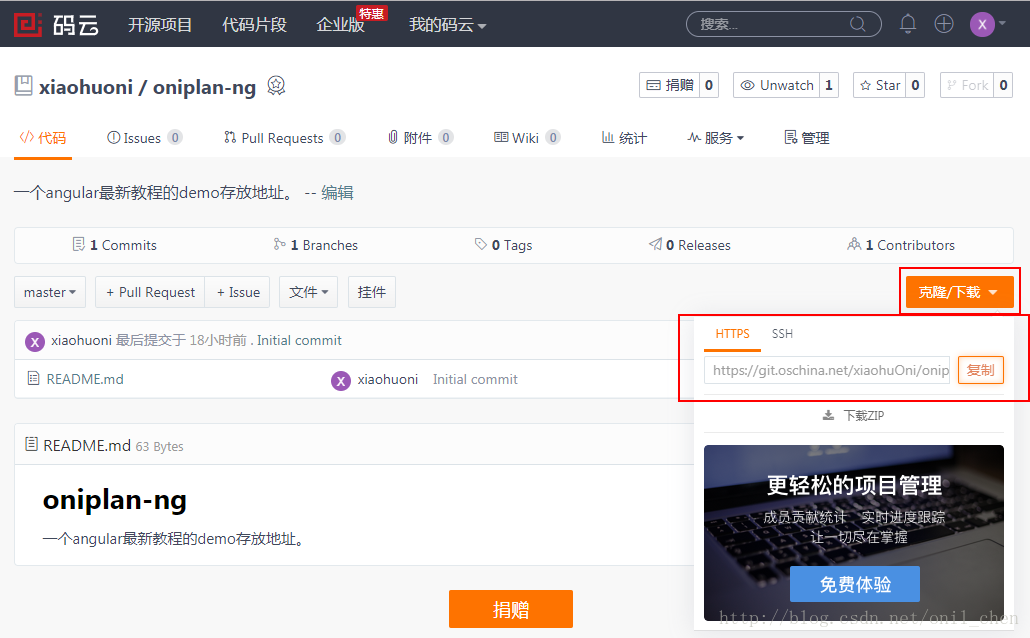
Task: Open the 附件 tab
Action: pyautogui.click(x=420, y=138)
